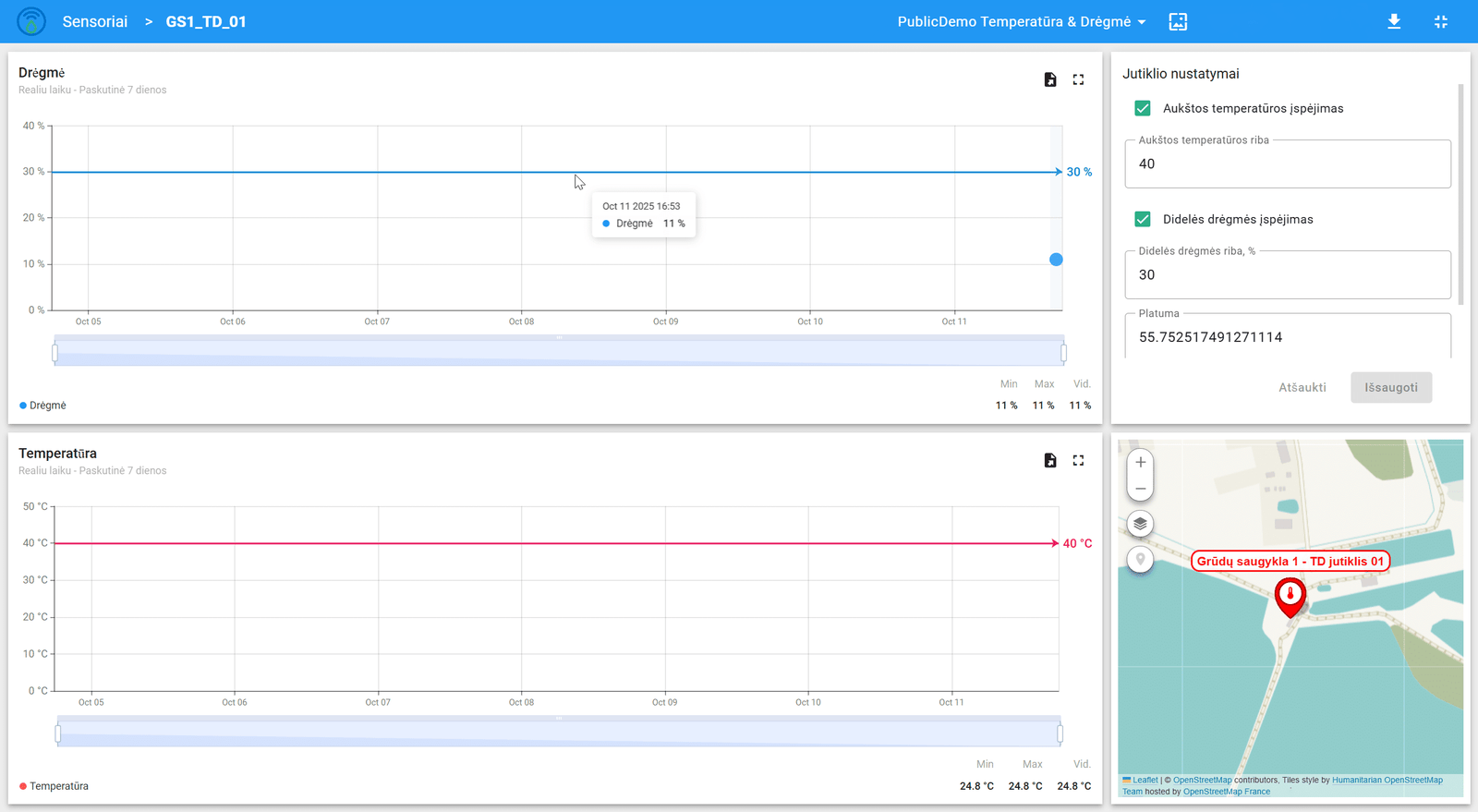Open PublicDemo Temperatūra & Drėgmė dropdown

(x=1021, y=21)
